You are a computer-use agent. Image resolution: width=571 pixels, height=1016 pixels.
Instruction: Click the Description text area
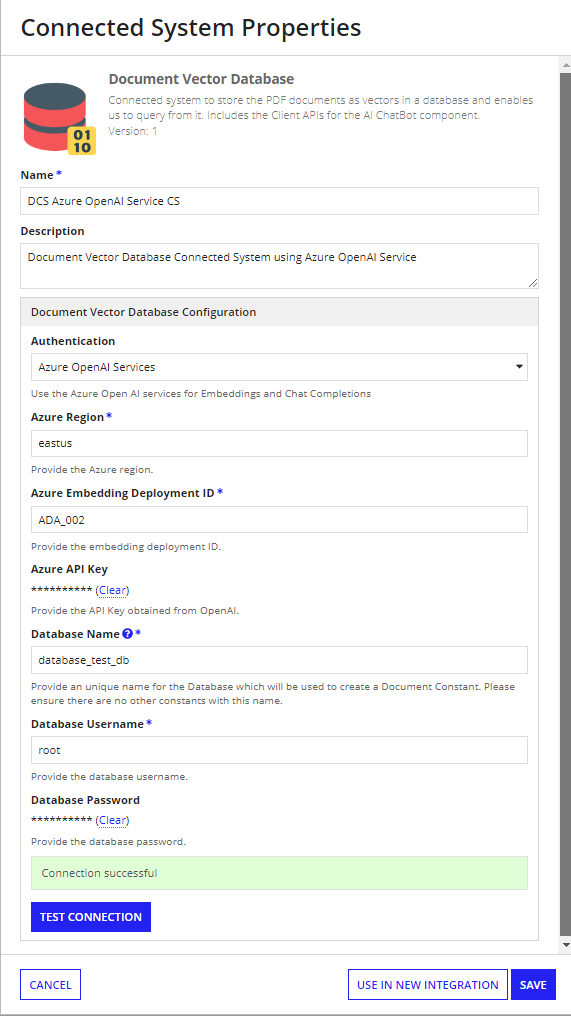(x=279, y=266)
